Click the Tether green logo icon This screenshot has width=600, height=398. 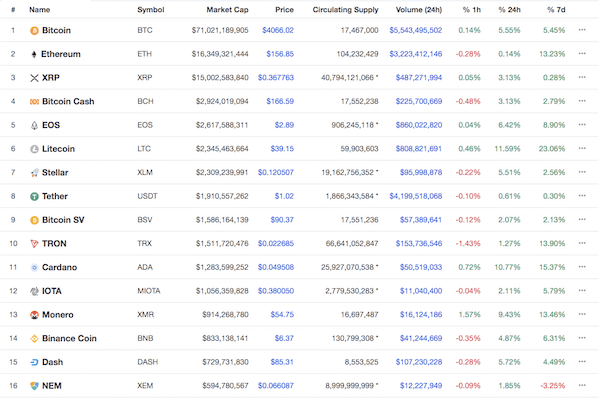point(34,197)
